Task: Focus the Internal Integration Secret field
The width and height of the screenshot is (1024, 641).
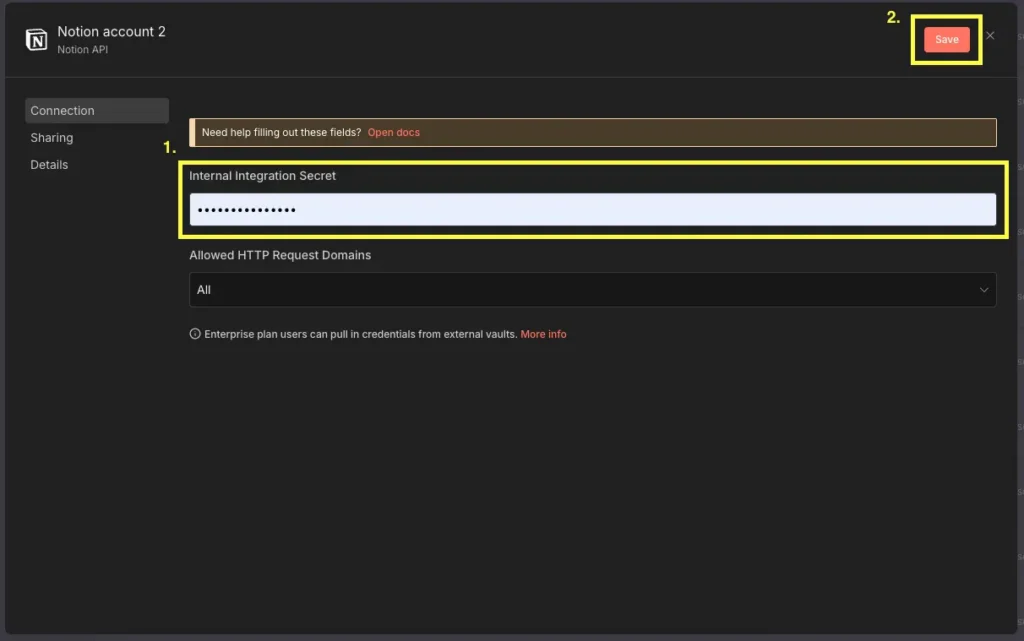Action: [592, 210]
